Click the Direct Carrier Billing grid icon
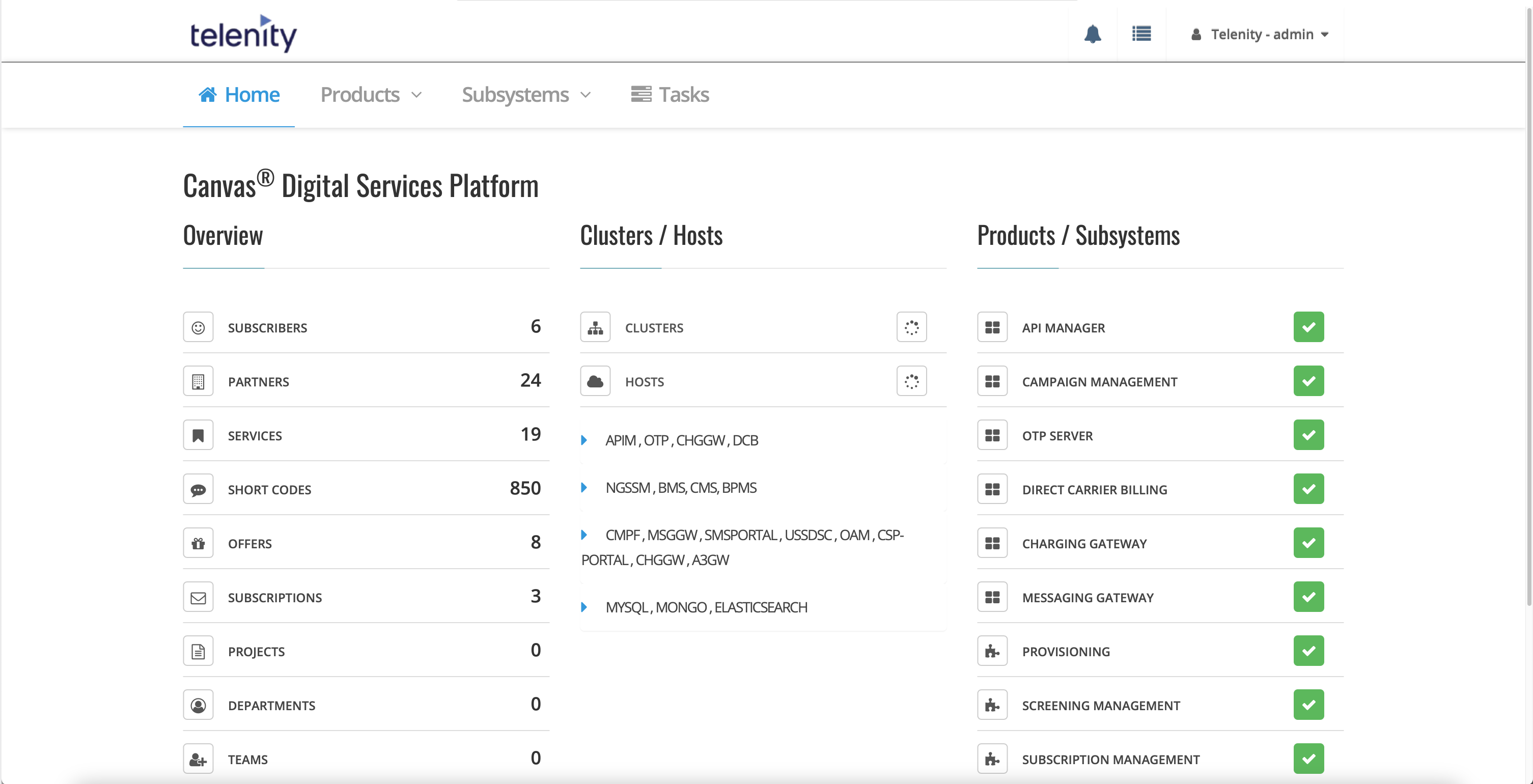 992,489
